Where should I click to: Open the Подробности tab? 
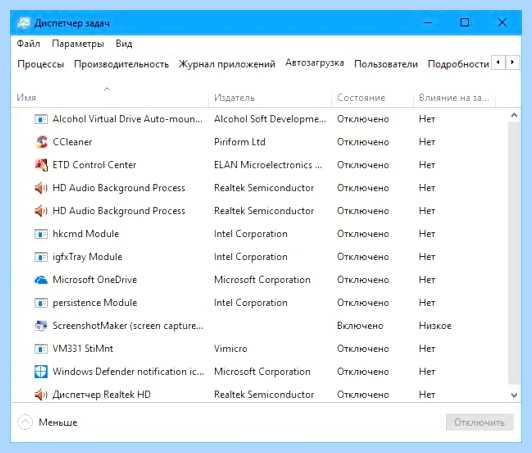pyautogui.click(x=458, y=64)
